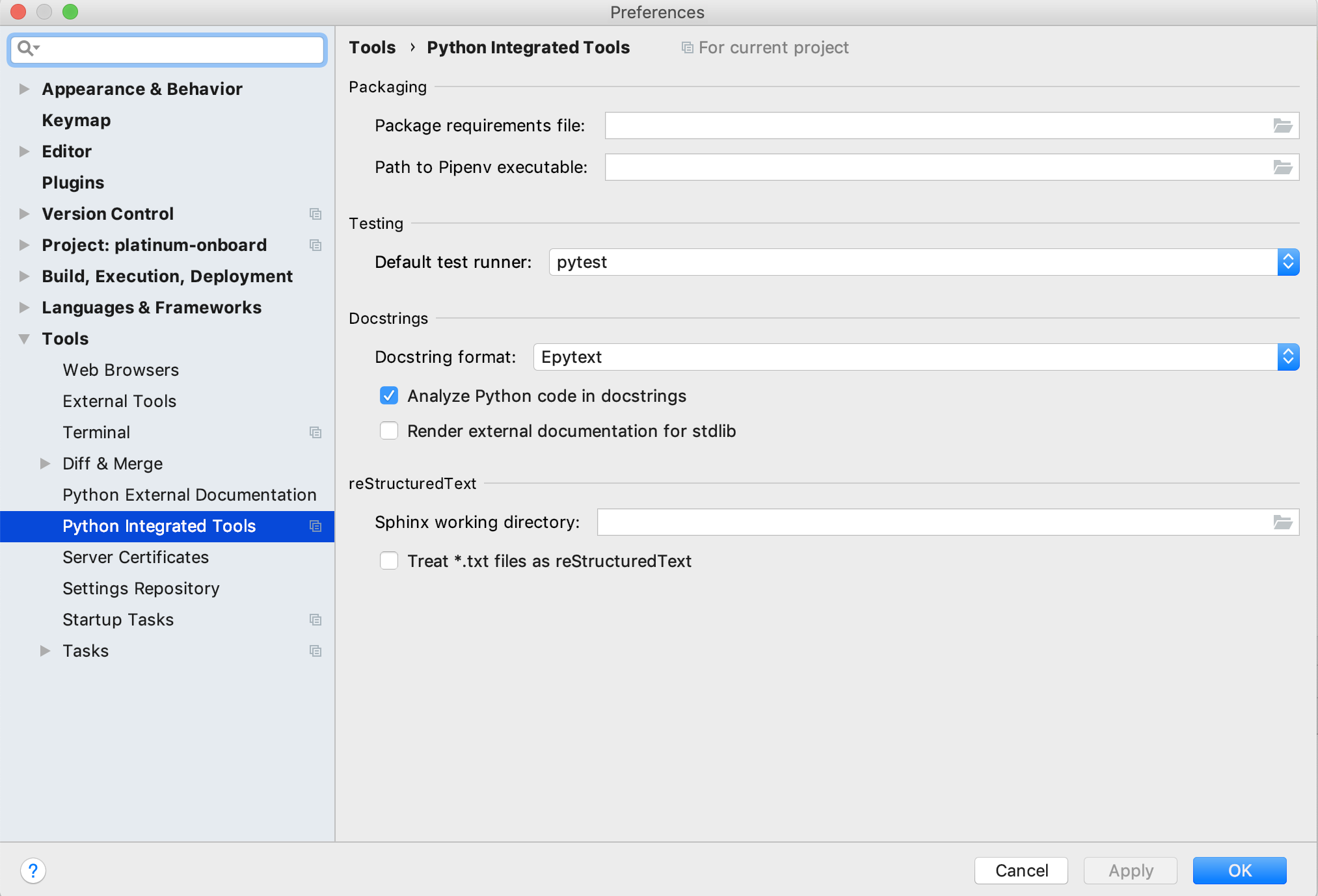Enable Render external documentation for stdlib
The image size is (1318, 896).
[388, 430]
